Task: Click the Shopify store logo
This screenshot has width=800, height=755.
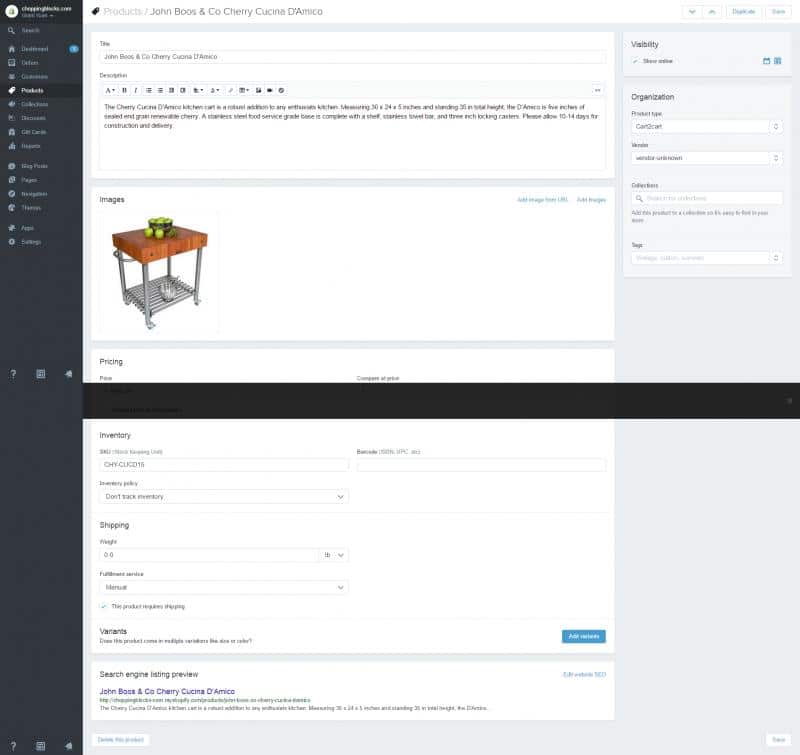Action: 11,11
